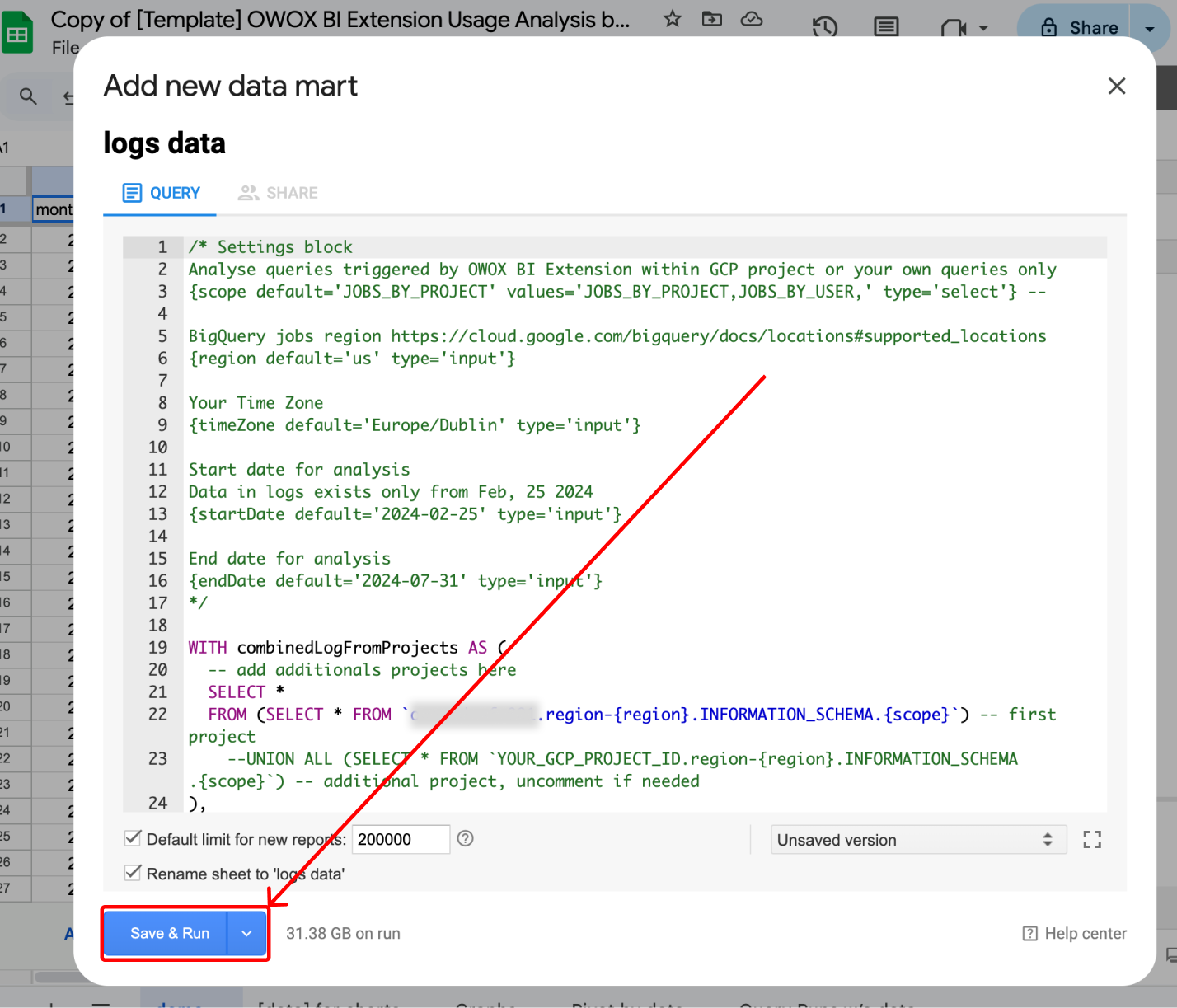Click the '31.38 GB on run' text
The height and width of the screenshot is (1008, 1177).
(343, 933)
